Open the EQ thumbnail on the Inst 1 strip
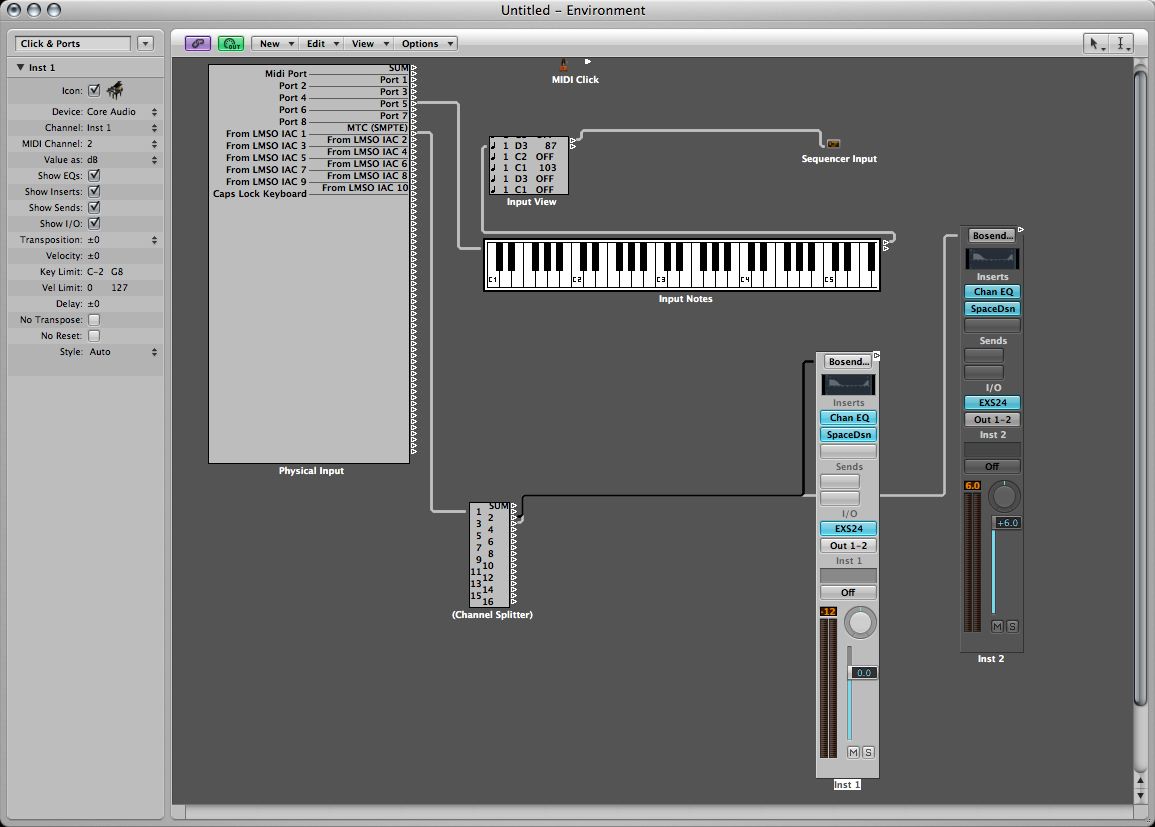This screenshot has width=1155, height=827. tap(848, 384)
